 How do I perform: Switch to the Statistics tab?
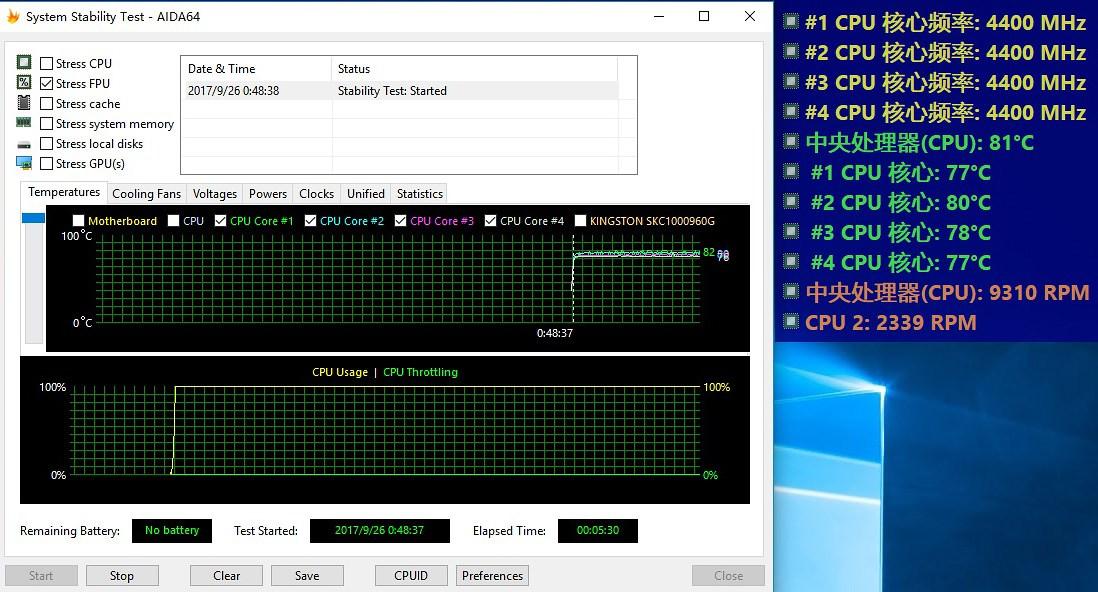419,193
